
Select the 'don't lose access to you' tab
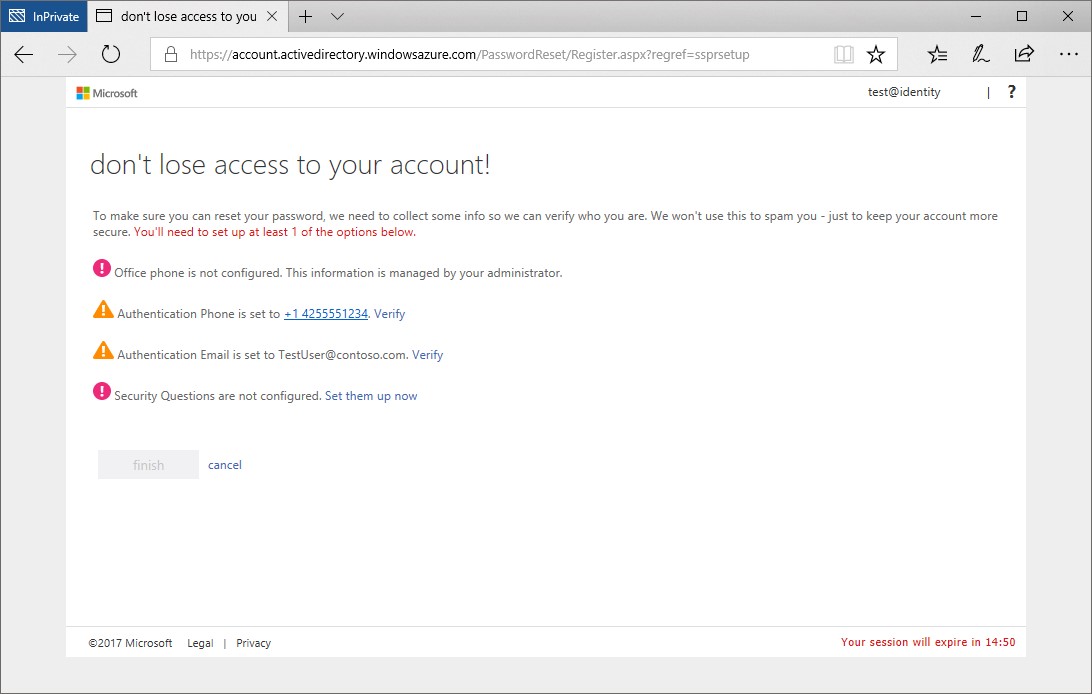click(187, 16)
